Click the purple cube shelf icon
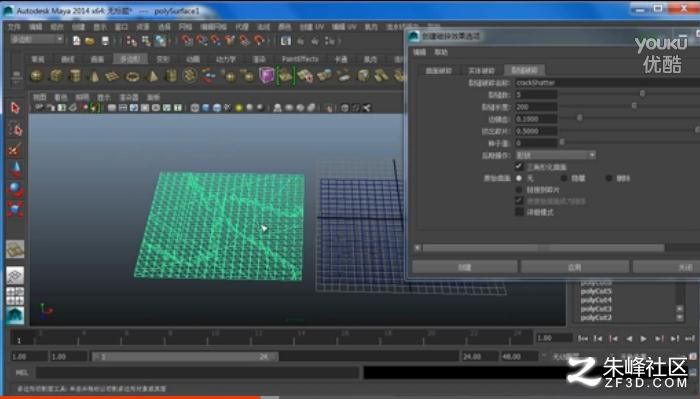 point(267,75)
